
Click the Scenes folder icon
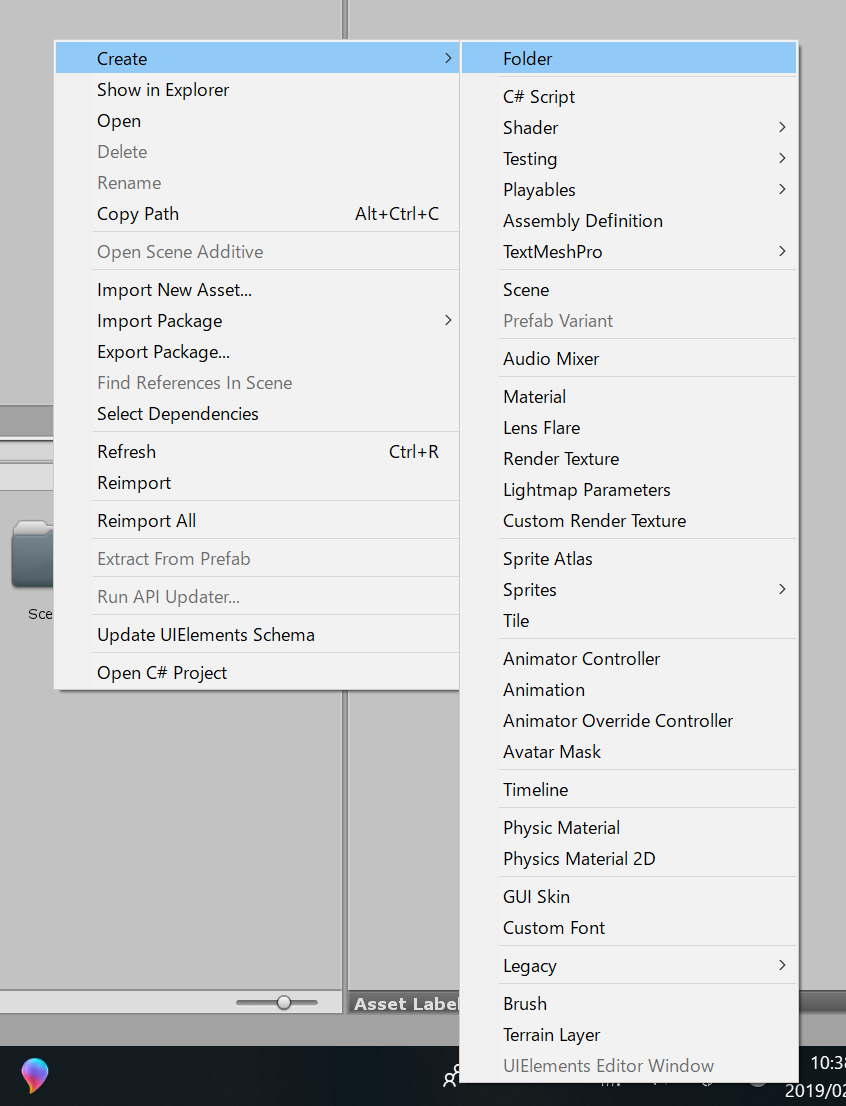(x=32, y=556)
